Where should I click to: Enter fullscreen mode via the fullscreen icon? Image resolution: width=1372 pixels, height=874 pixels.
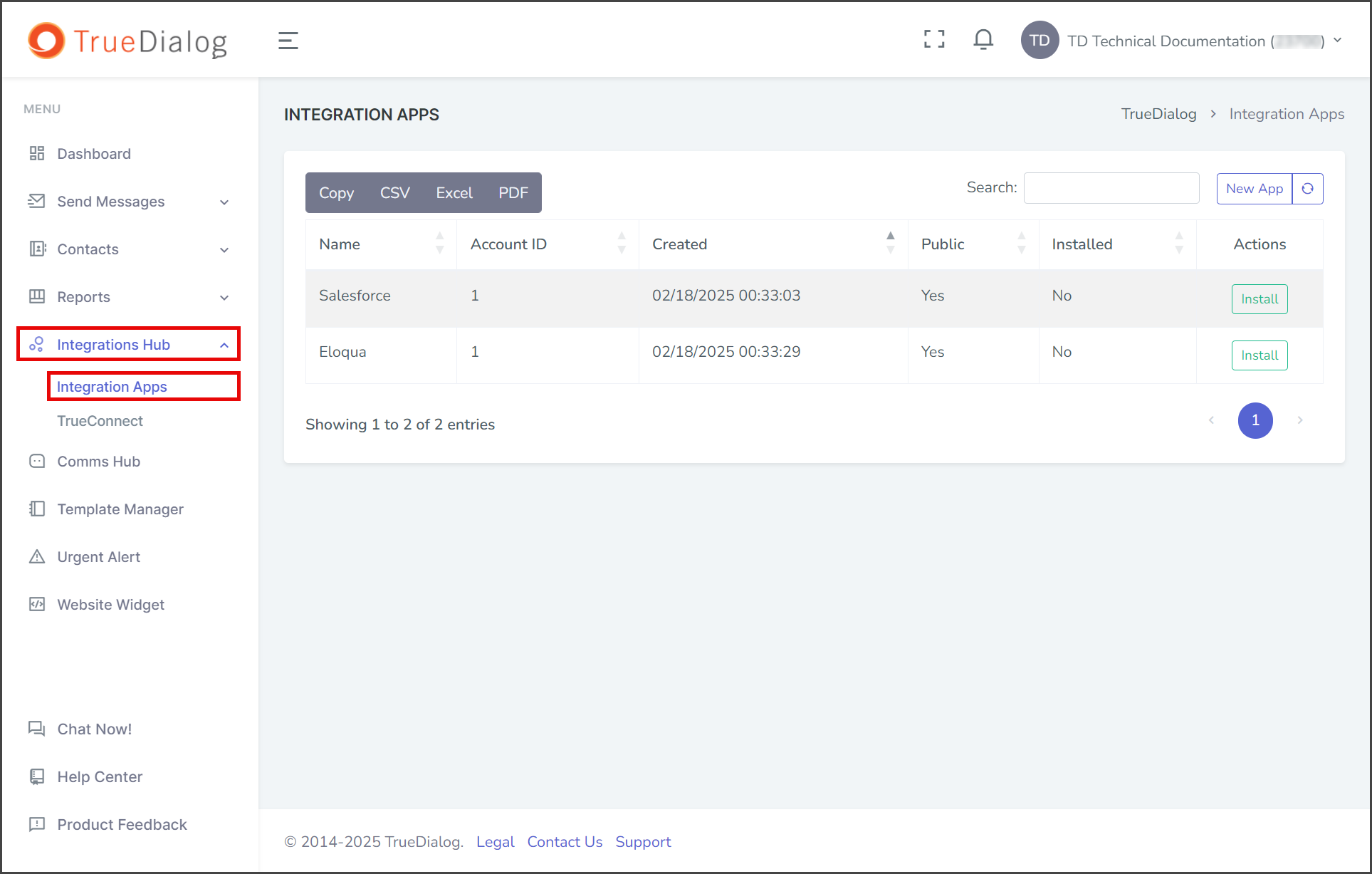934,39
